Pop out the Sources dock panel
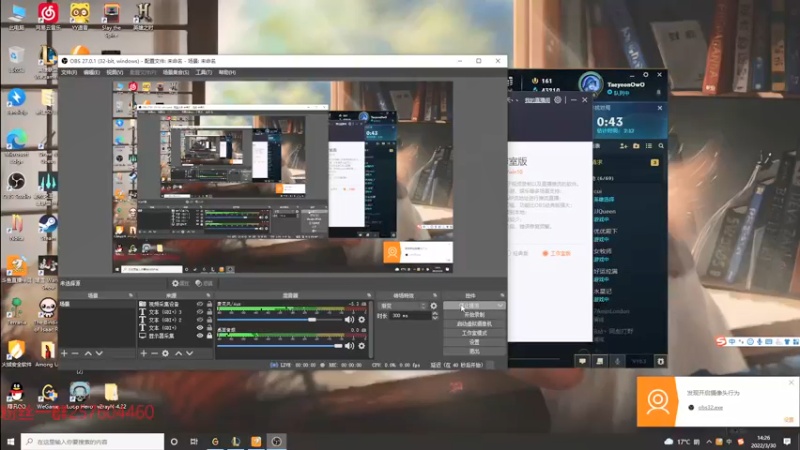This screenshot has width=800, height=450. (208, 295)
